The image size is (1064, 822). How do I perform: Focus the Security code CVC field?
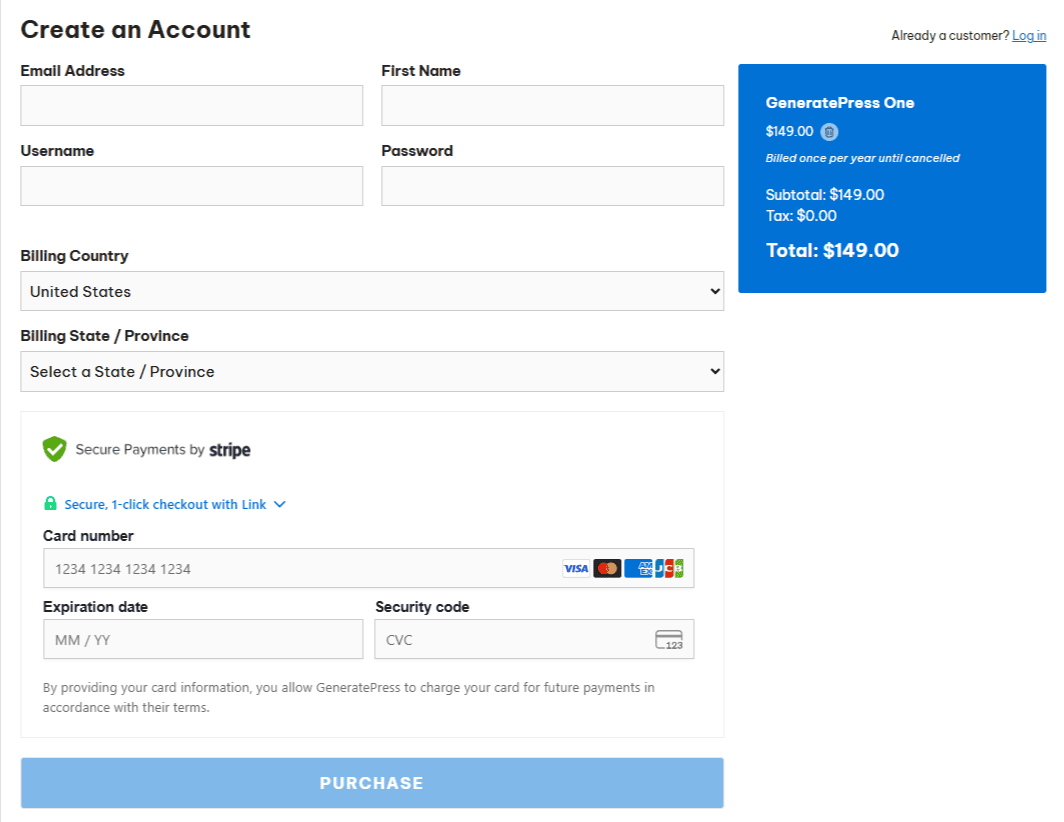(x=534, y=639)
